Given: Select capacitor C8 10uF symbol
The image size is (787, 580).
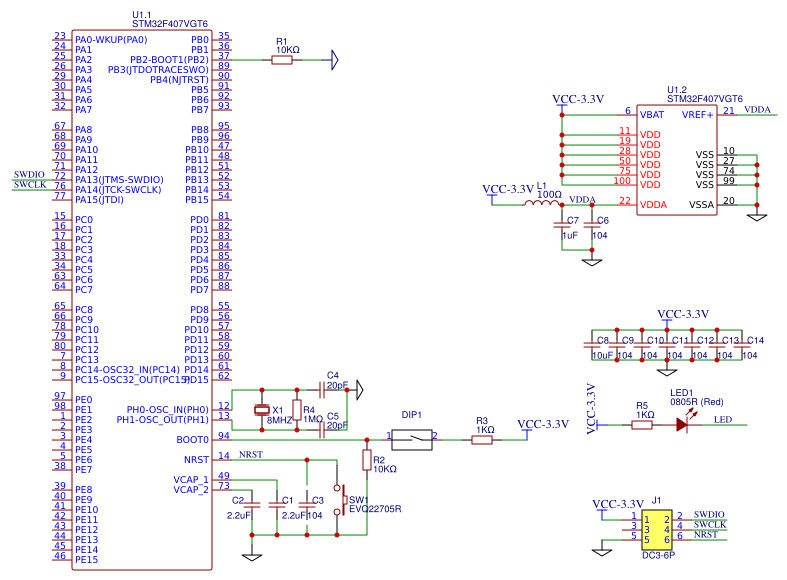Looking at the screenshot, I should pos(592,345).
